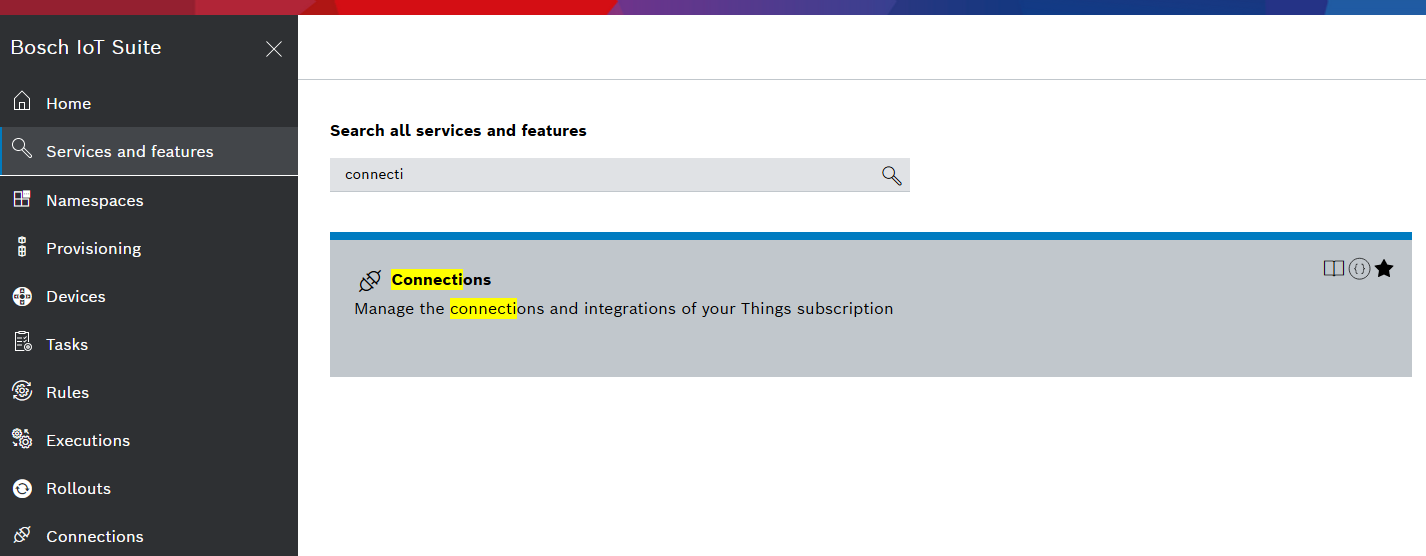The height and width of the screenshot is (556, 1426).
Task: Toggle the Connections favorite star
Action: click(x=1384, y=268)
